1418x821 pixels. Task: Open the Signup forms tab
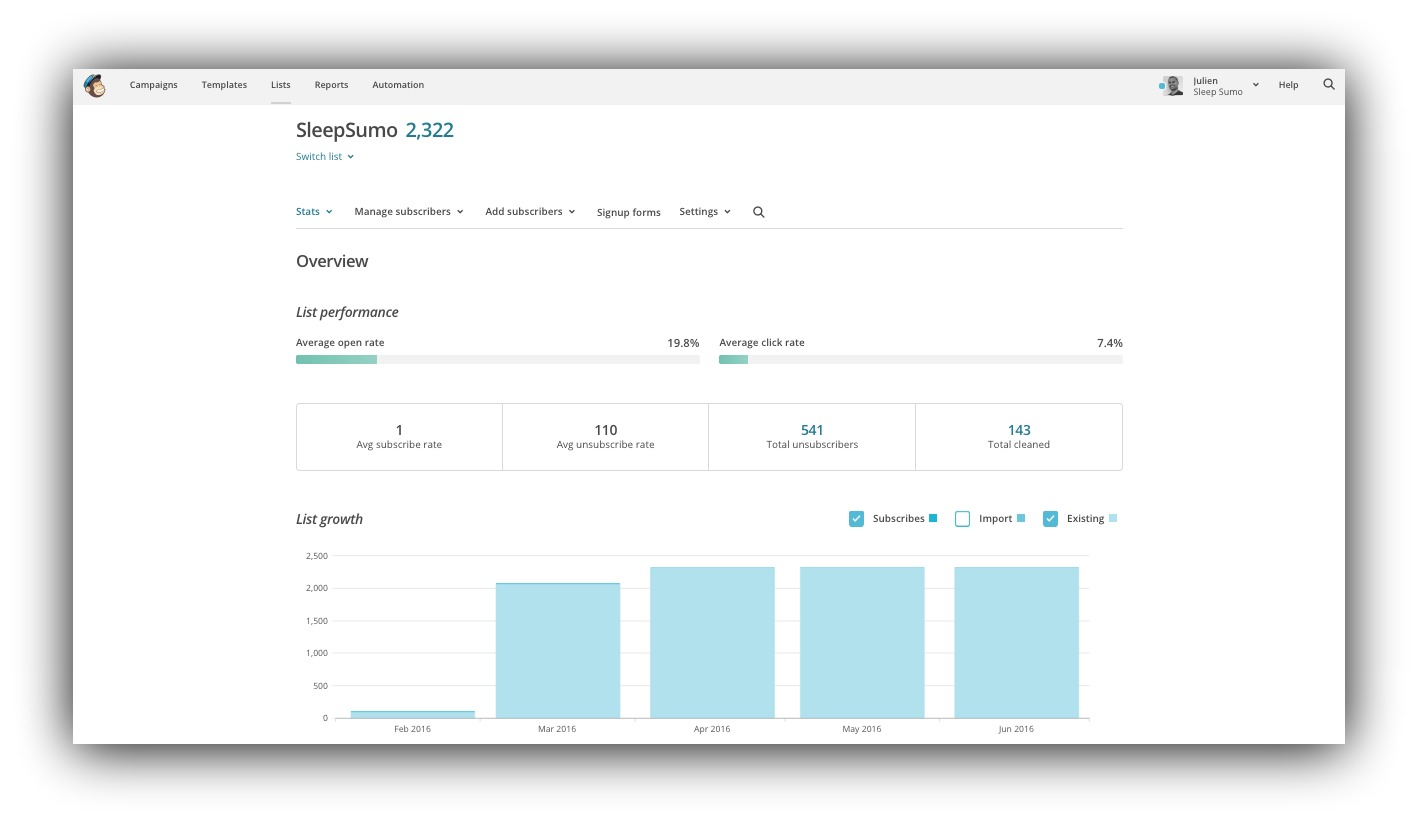(628, 212)
